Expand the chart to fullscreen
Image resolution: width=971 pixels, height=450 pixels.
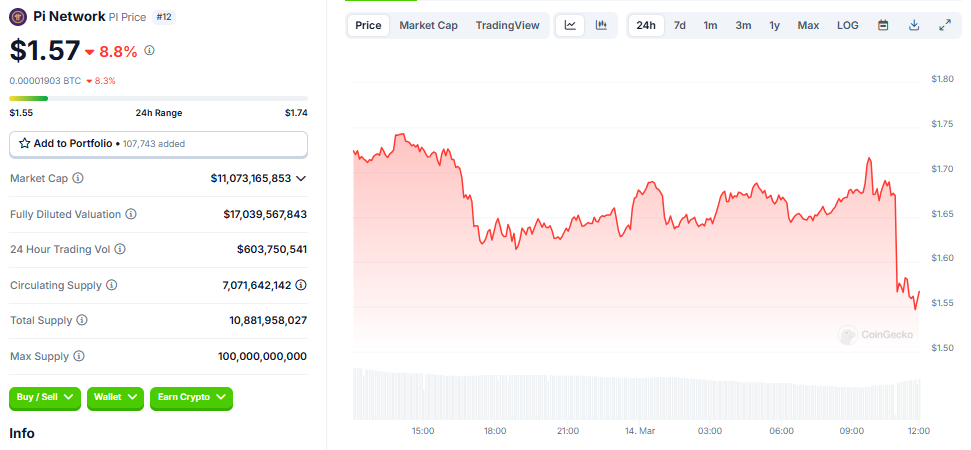pyautogui.click(x=945, y=25)
